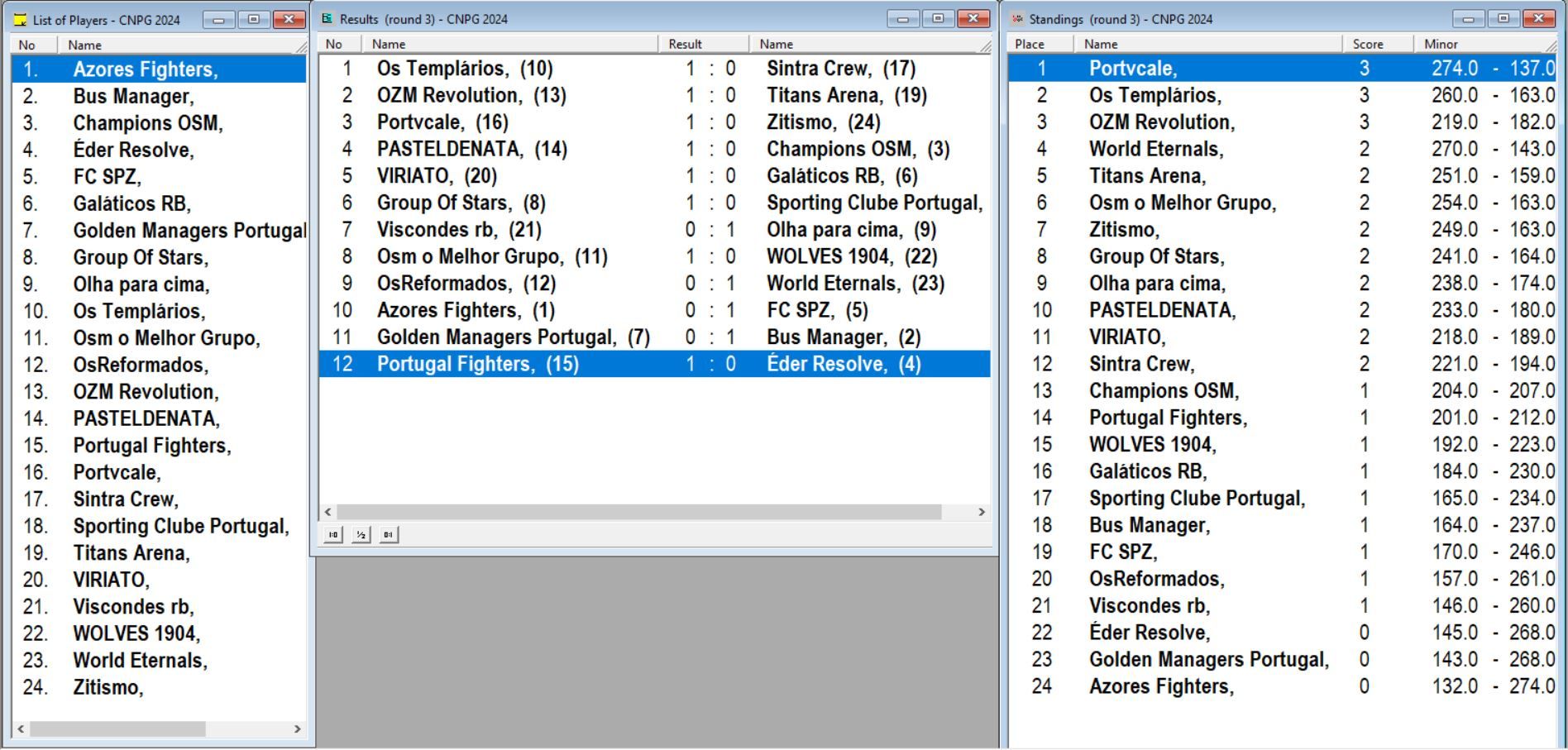Click Name header in Standings window
Image resolution: width=1568 pixels, height=750 pixels.
tap(1208, 44)
